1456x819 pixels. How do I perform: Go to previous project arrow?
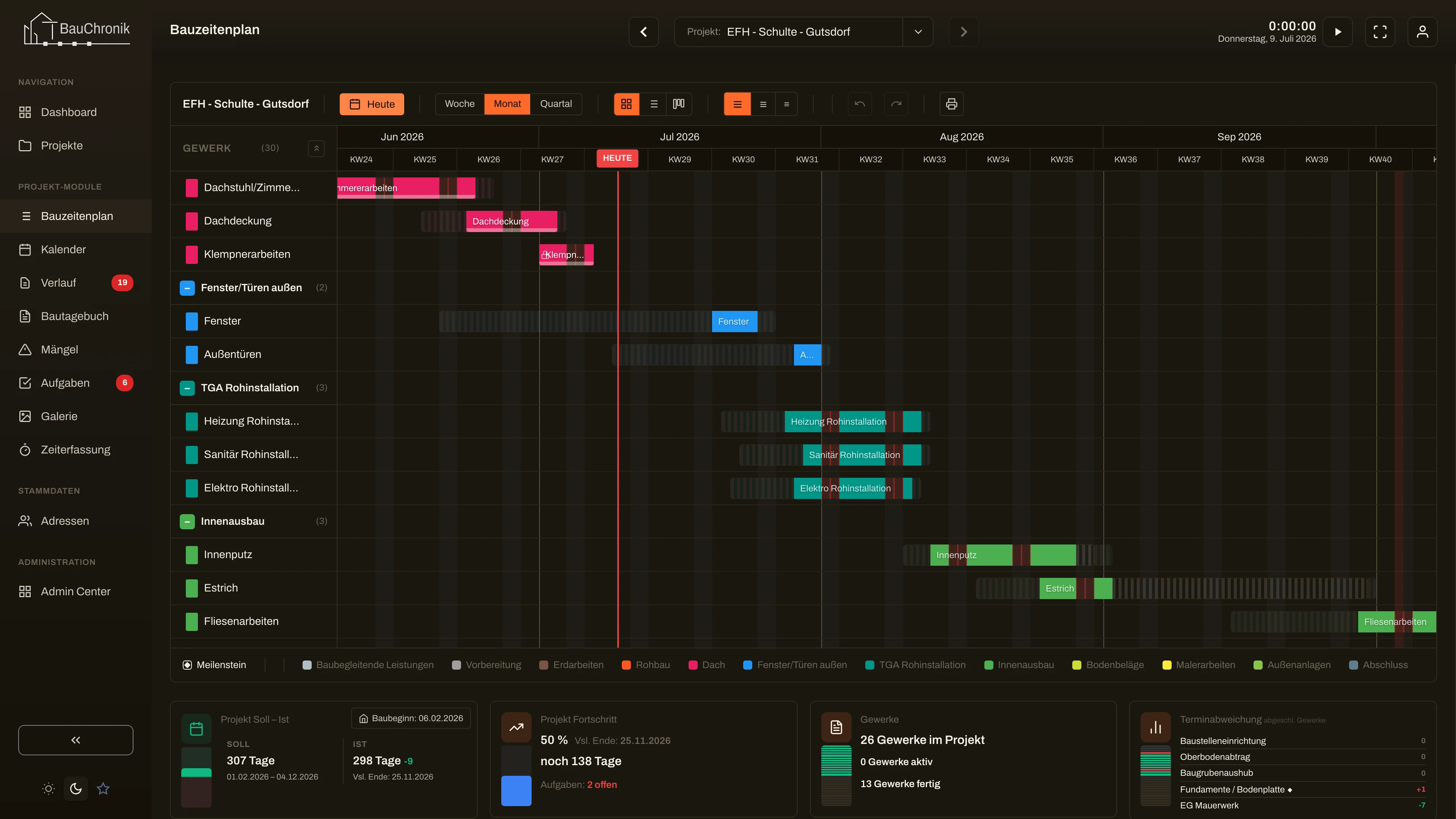point(644,31)
